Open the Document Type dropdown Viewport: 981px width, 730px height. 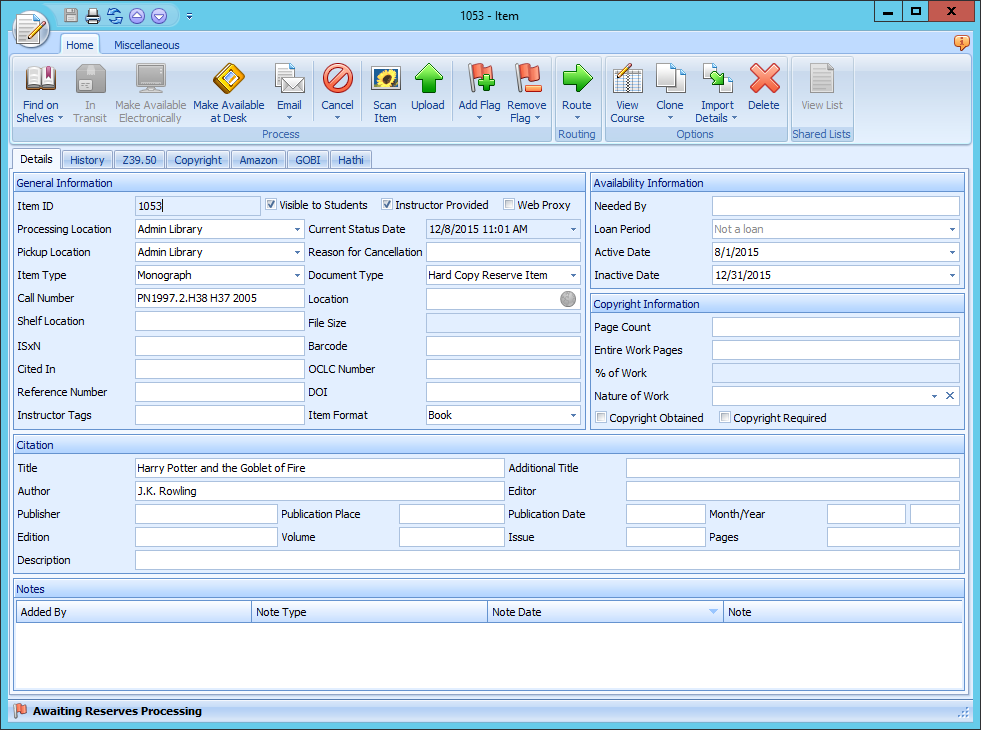[572, 274]
